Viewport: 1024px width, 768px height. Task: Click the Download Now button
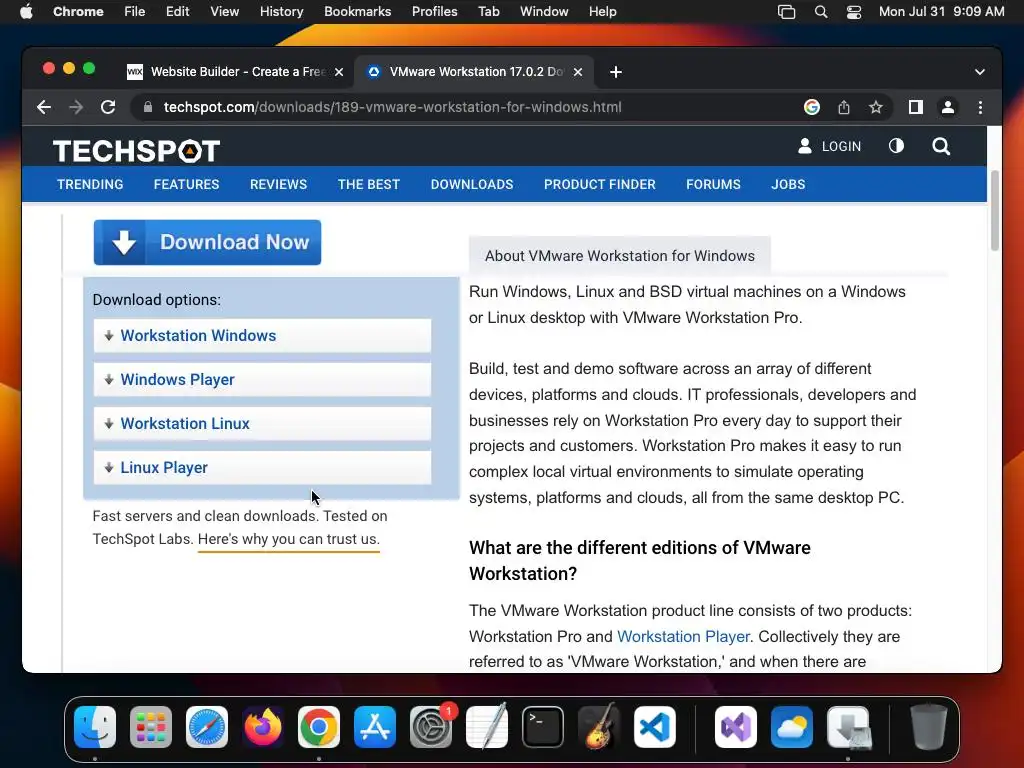(207, 242)
